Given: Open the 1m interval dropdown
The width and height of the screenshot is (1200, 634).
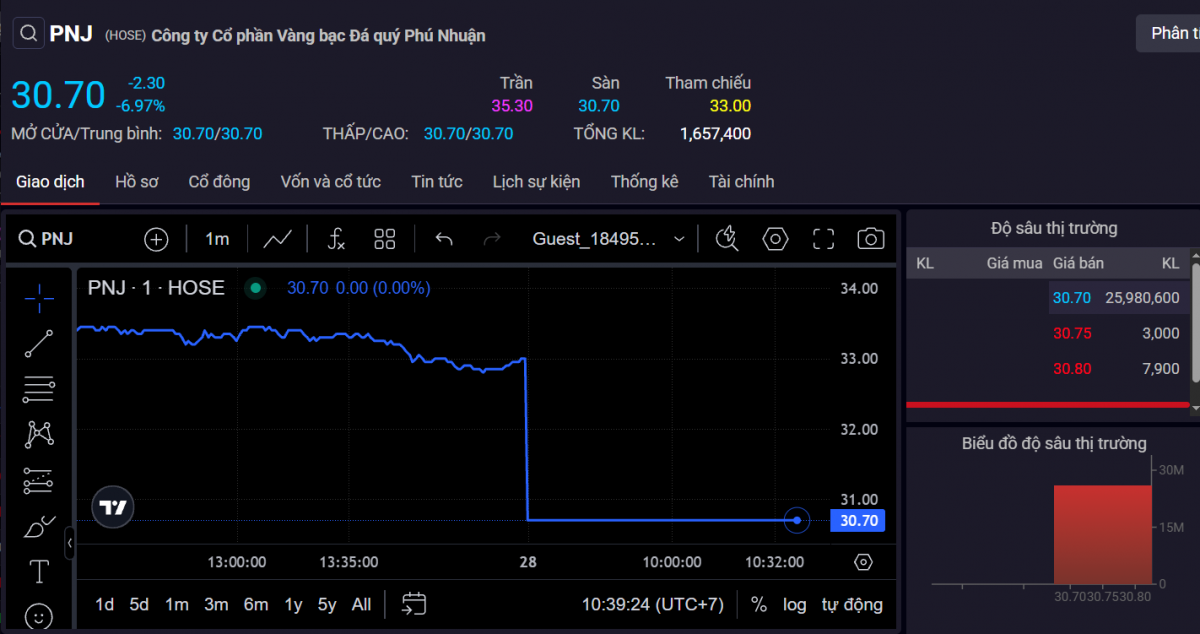Looking at the screenshot, I should click(217, 239).
